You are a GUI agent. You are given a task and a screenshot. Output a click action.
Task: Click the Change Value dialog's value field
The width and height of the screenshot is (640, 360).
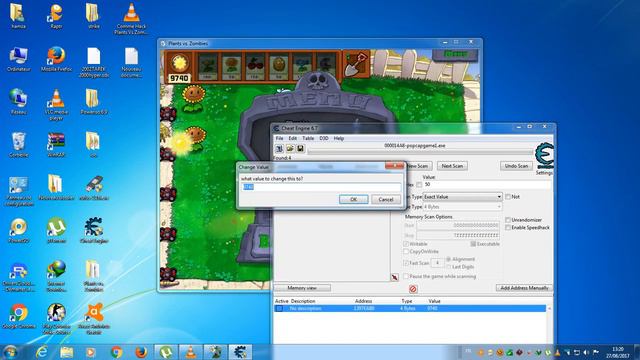pyautogui.click(x=321, y=187)
